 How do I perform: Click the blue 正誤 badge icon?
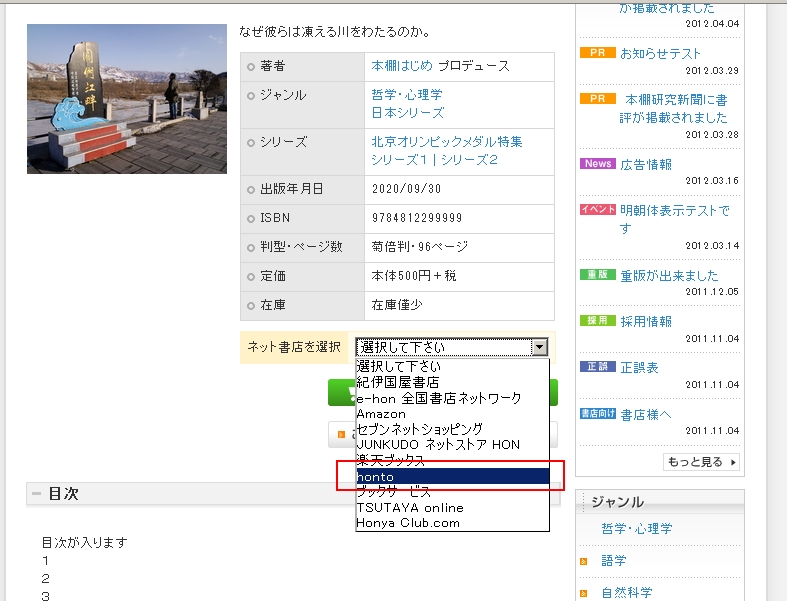[x=597, y=367]
